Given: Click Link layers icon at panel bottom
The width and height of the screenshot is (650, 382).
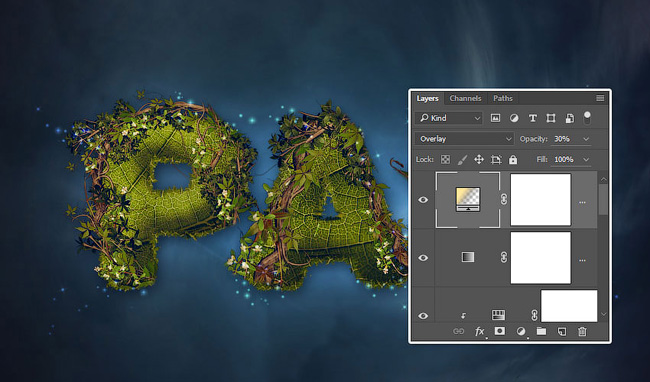Looking at the screenshot, I should 458,331.
